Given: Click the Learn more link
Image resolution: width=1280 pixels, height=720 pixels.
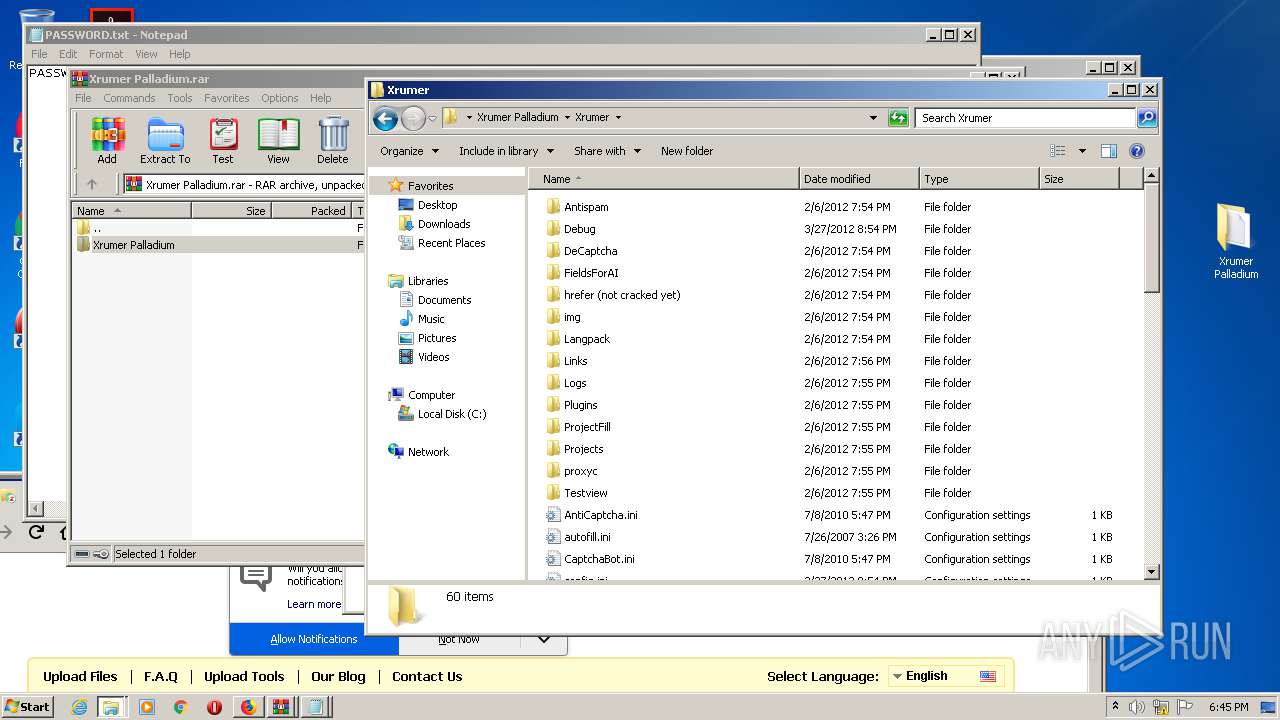Looking at the screenshot, I should point(314,604).
